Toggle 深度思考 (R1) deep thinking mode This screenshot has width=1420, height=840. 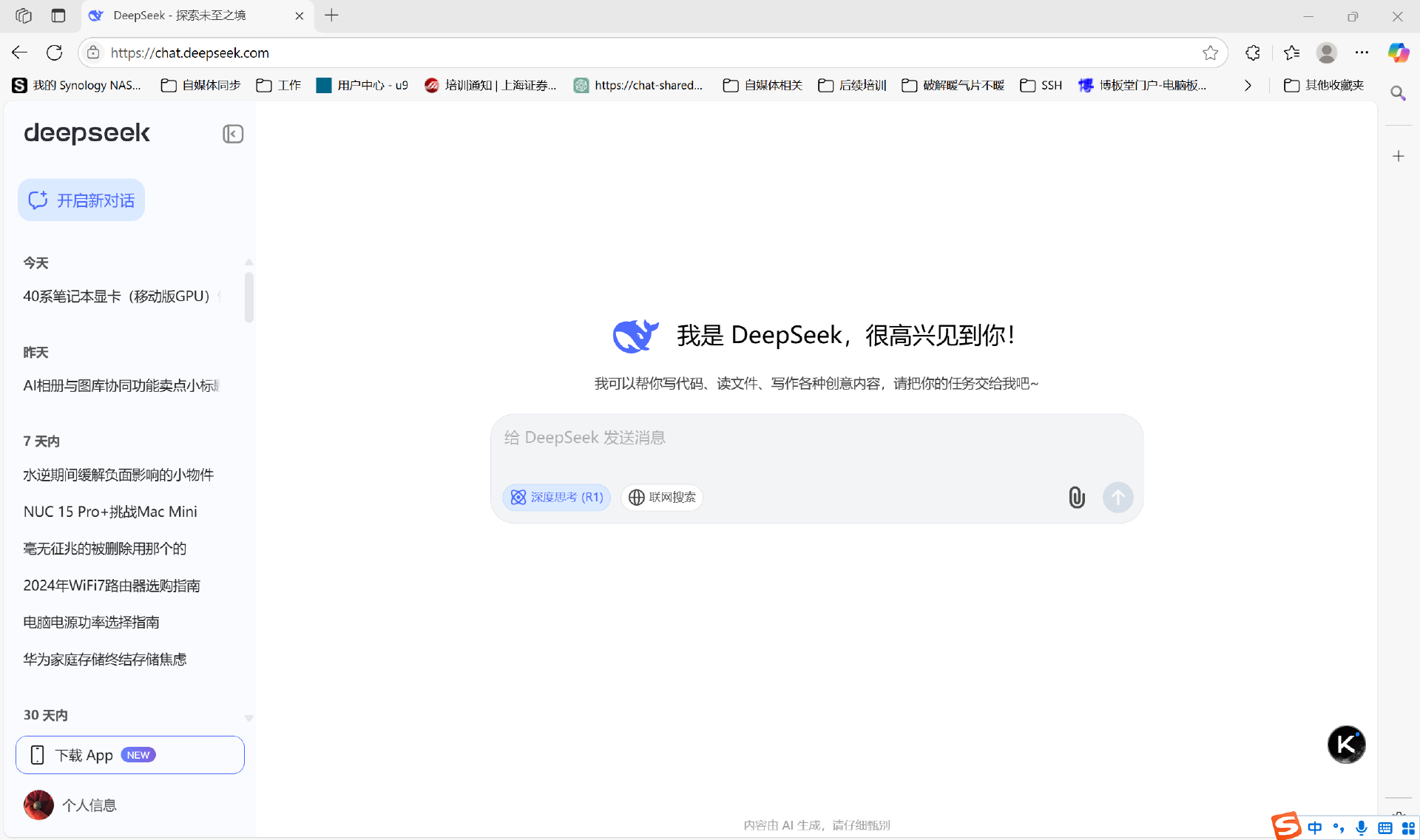point(557,498)
